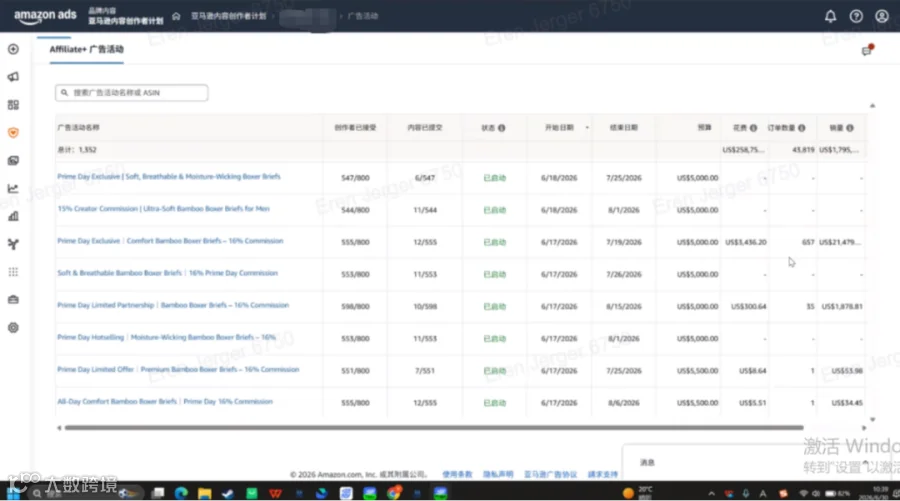900x501 pixels.
Task: Click the info icon next to 状态 header
Action: (502, 128)
